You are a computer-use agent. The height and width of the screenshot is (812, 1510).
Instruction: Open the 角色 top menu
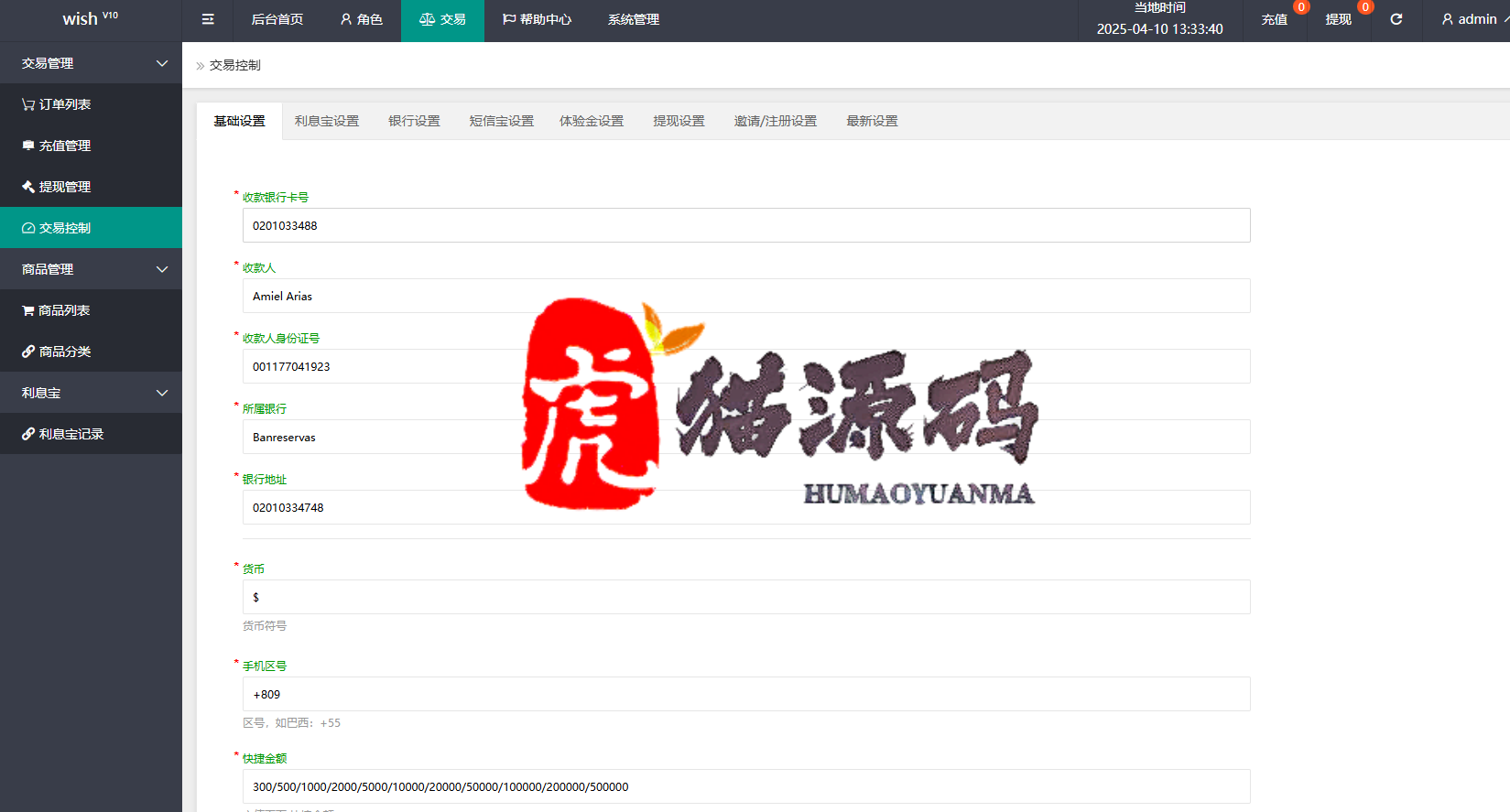coord(362,19)
